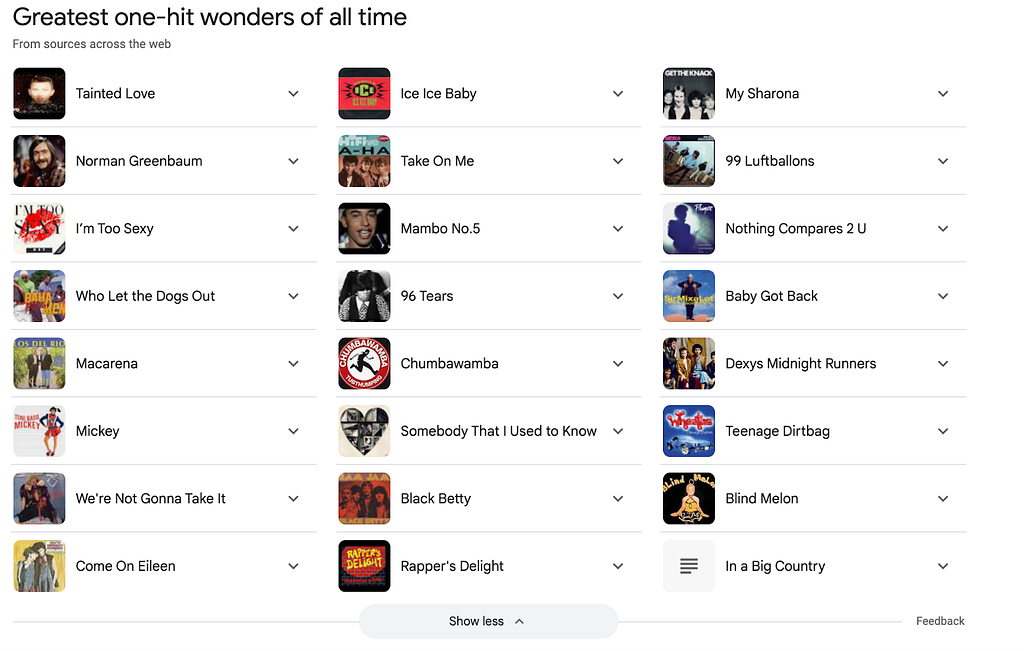
Task: Expand the Baby Got Back chevron
Action: point(943,296)
